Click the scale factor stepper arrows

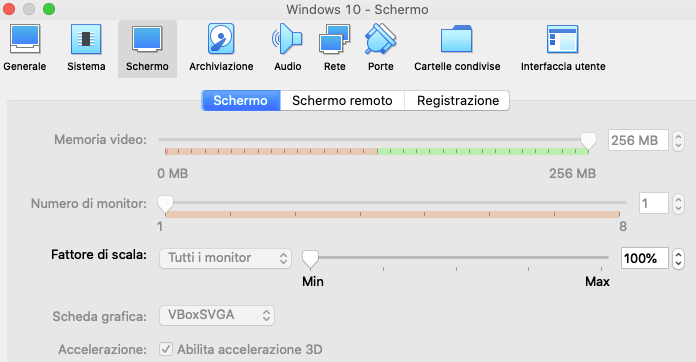tap(678, 258)
